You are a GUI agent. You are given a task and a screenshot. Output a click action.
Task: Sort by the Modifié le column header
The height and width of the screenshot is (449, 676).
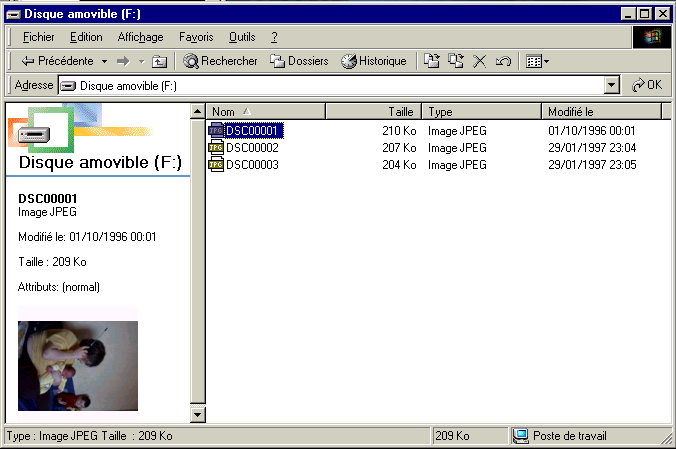click(601, 112)
